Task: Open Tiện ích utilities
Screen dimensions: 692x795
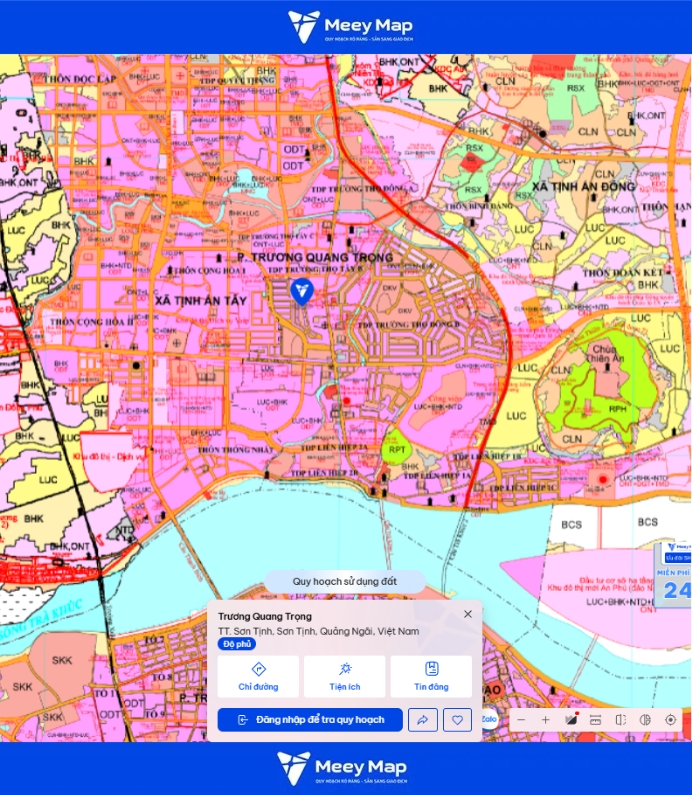Action: pyautogui.click(x=345, y=676)
